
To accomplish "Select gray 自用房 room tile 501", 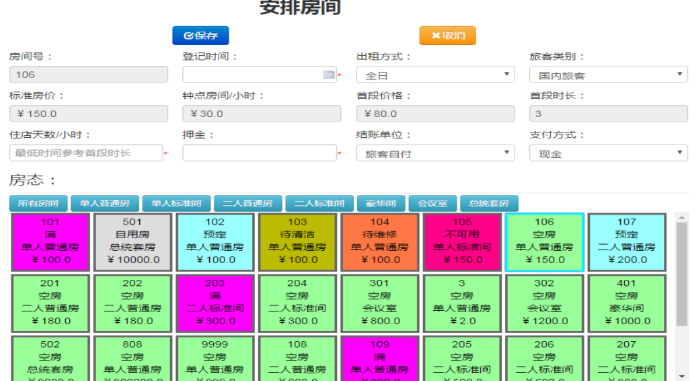I will [x=133, y=242].
